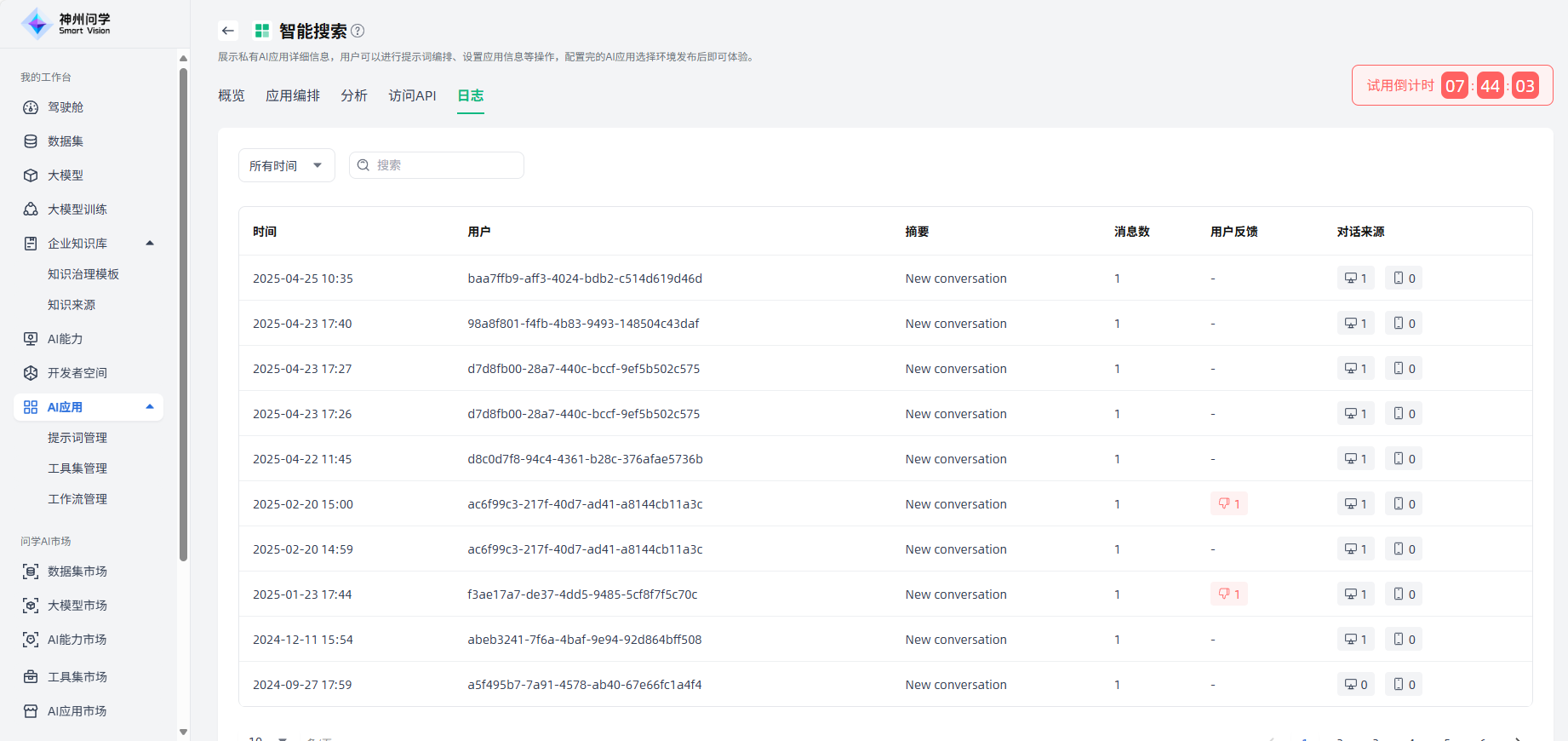
Task: Click user ID a5f495b7-7a91-4578-ab40-67e66fc1a4f4
Action: pyautogui.click(x=585, y=685)
